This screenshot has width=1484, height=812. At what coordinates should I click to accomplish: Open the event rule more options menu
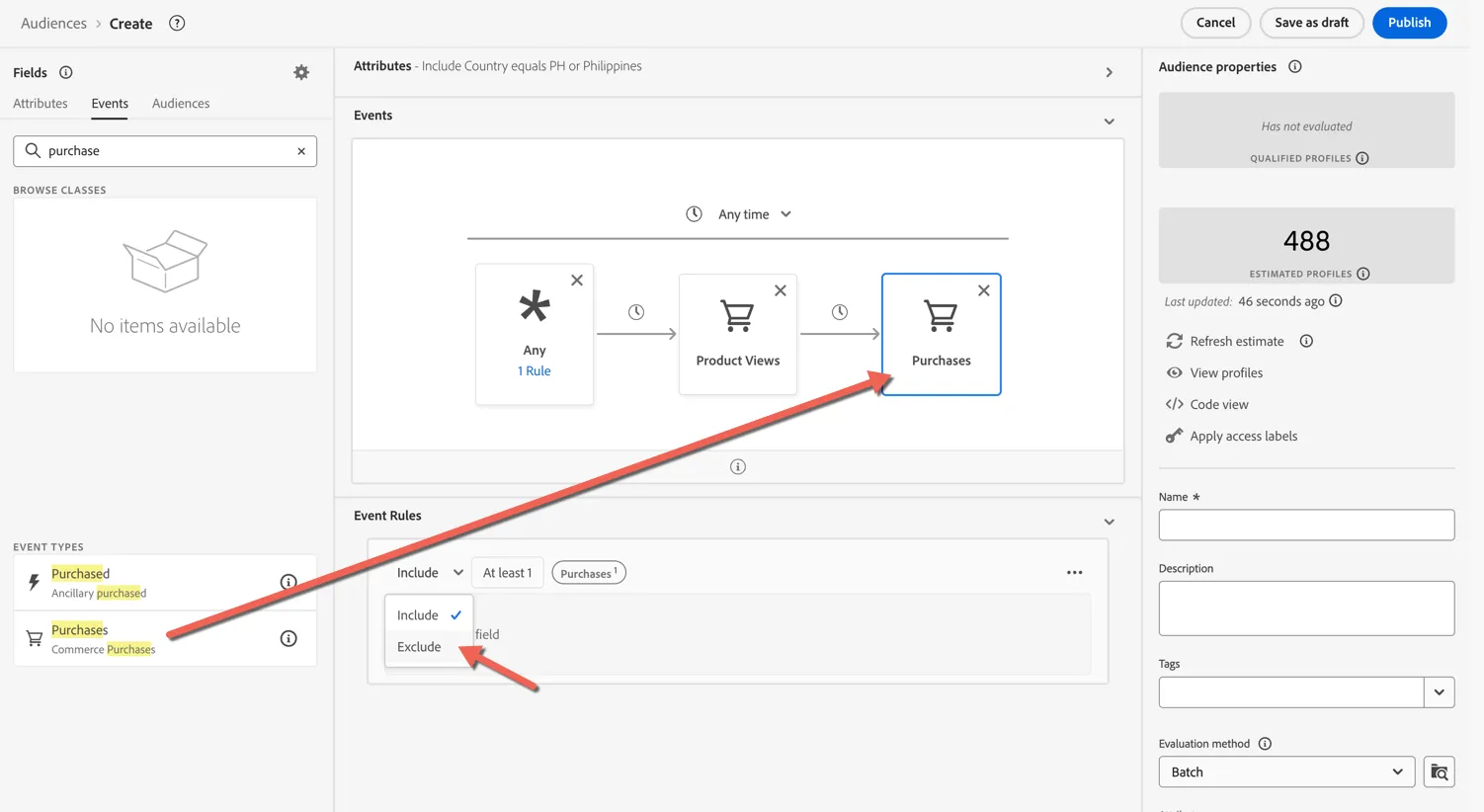coord(1075,573)
